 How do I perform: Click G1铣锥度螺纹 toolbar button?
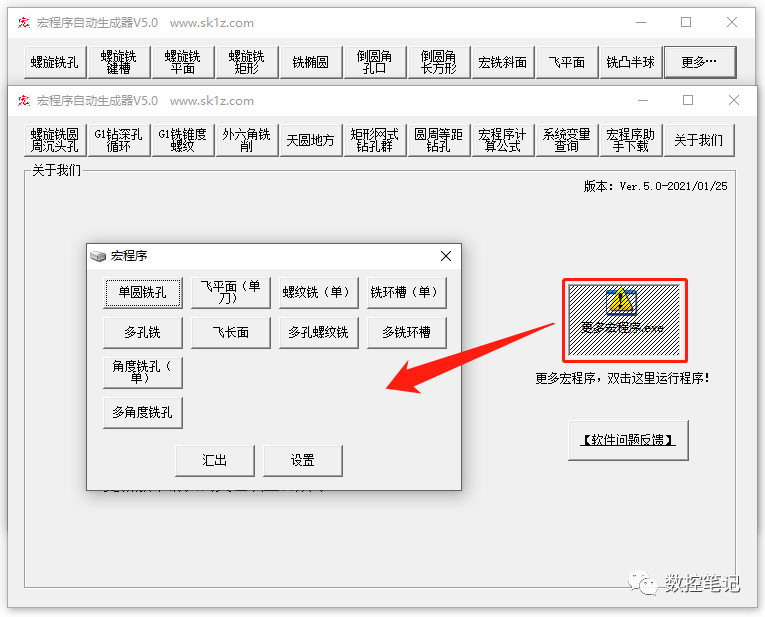tap(183, 140)
